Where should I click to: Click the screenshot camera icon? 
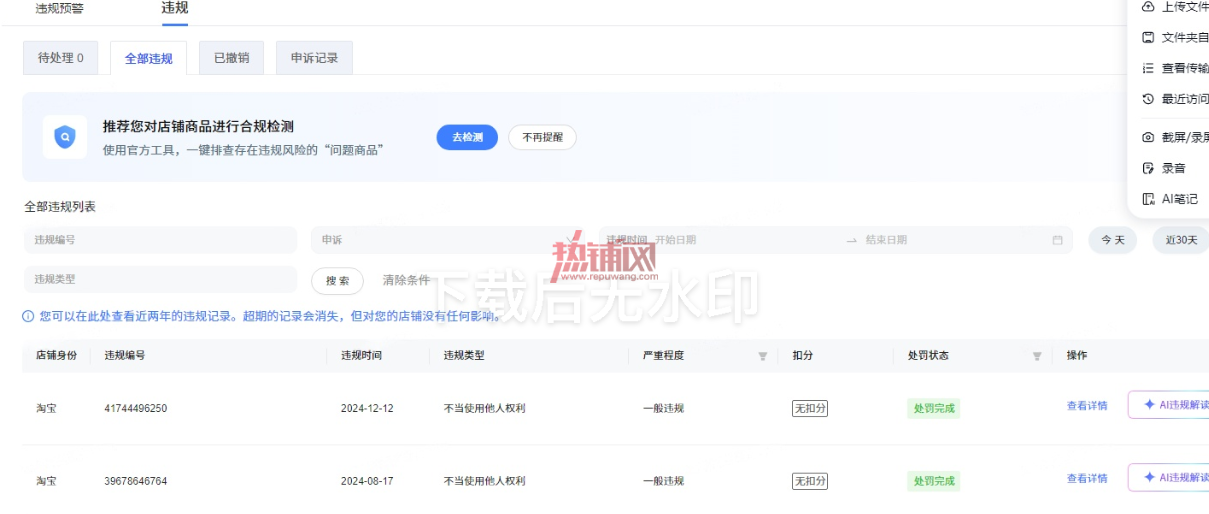click(x=1148, y=137)
